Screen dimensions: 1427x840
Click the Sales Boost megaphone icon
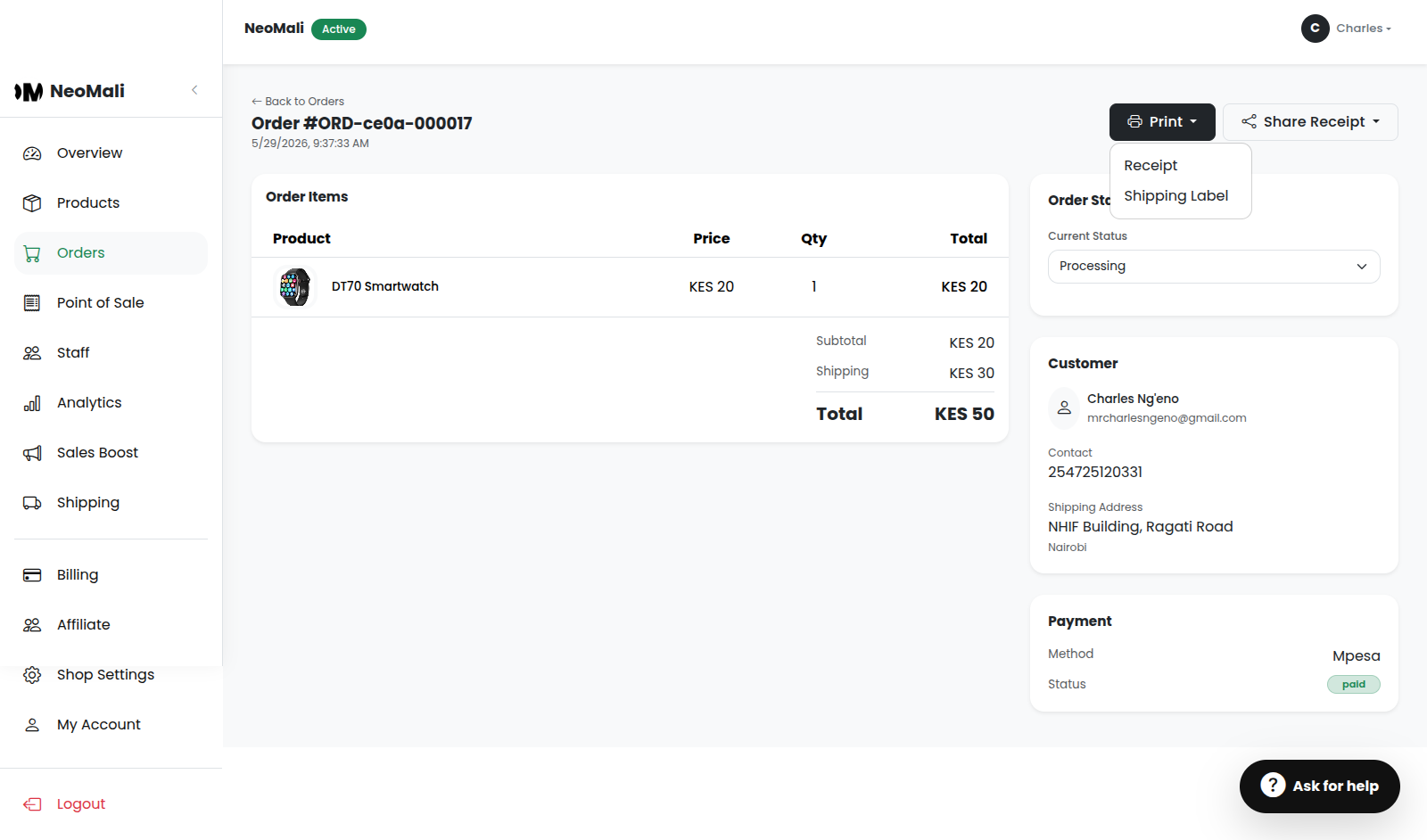click(32, 453)
